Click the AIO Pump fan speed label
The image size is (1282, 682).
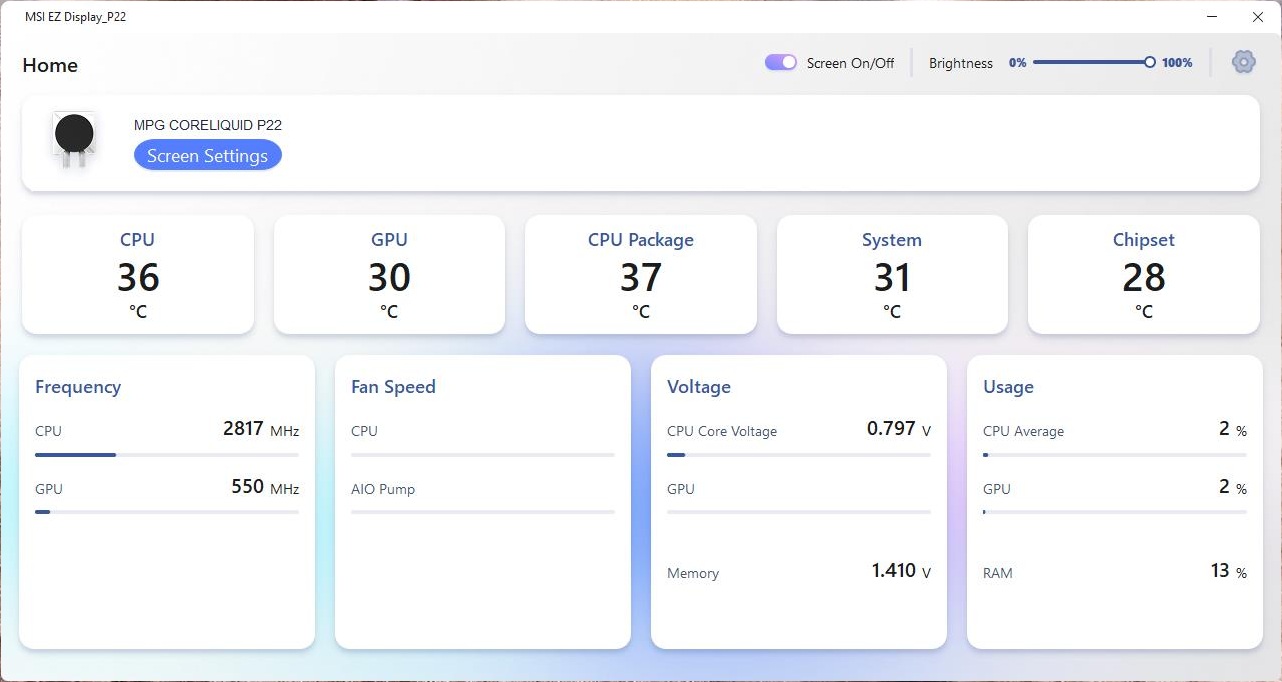[x=383, y=489]
